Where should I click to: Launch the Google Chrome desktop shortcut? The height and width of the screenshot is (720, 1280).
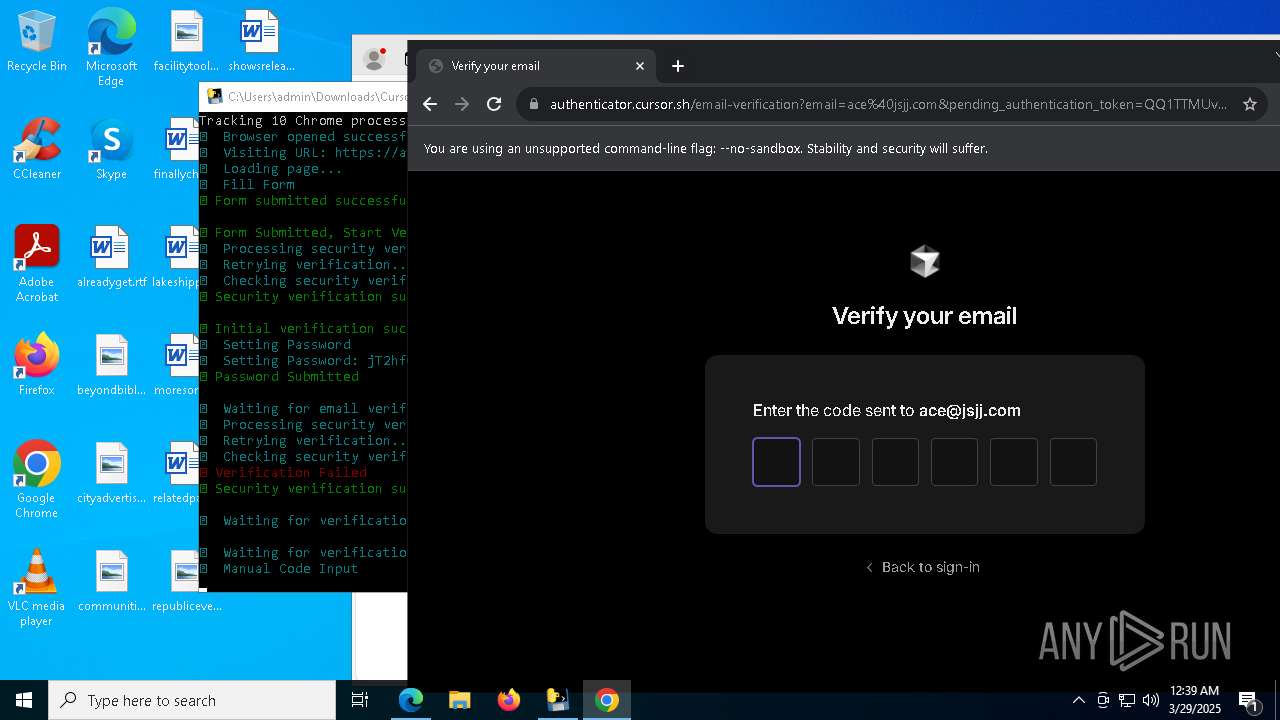tap(37, 480)
